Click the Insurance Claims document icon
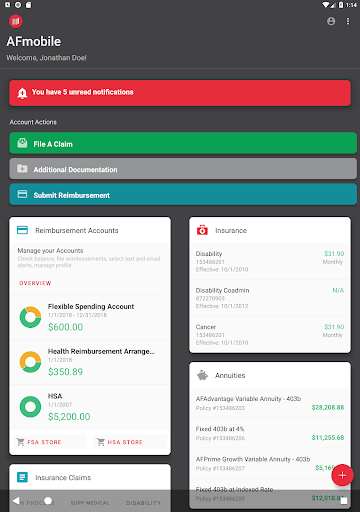 (x=22, y=477)
